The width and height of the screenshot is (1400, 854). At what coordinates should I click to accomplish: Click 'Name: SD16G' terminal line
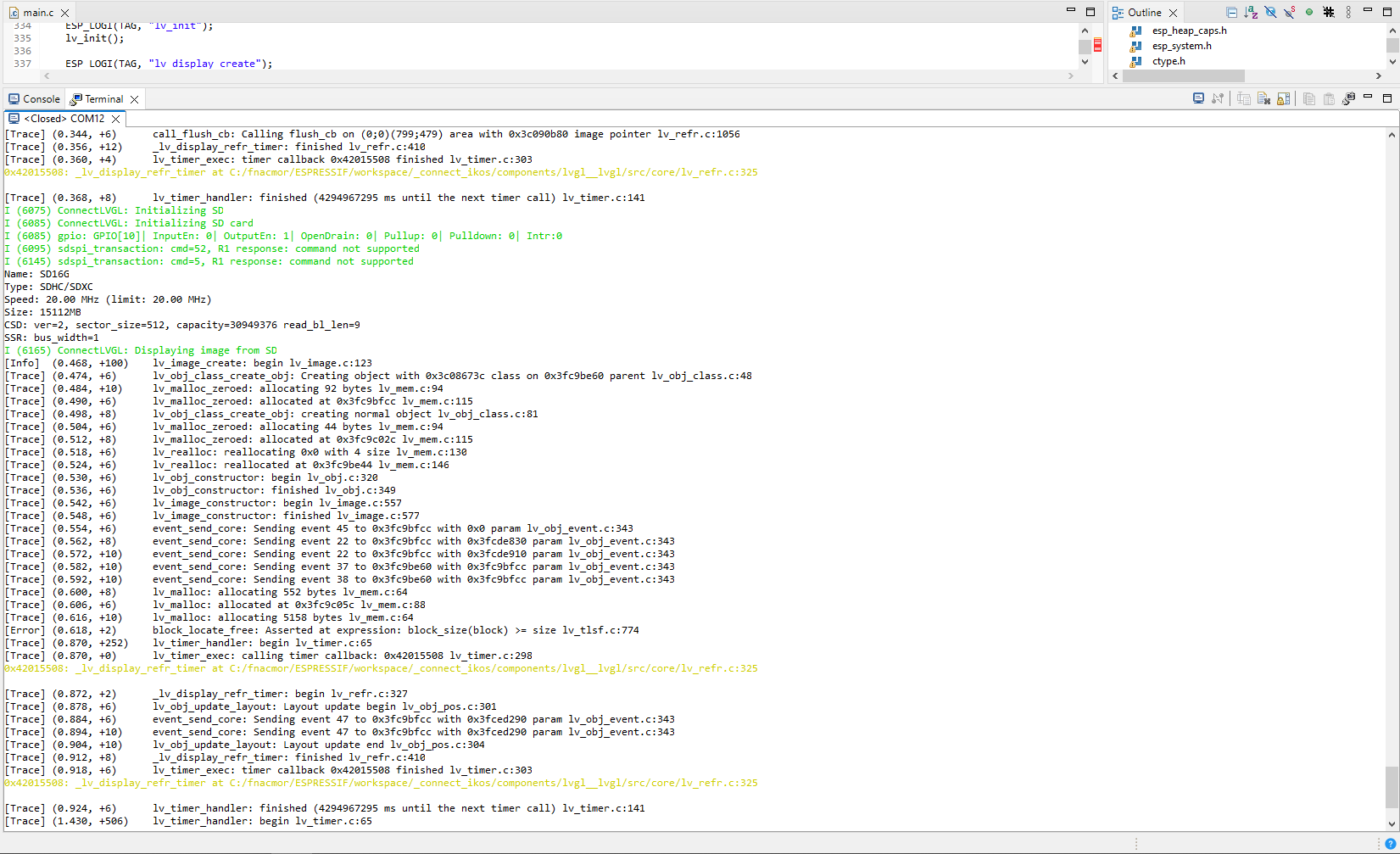click(37, 274)
